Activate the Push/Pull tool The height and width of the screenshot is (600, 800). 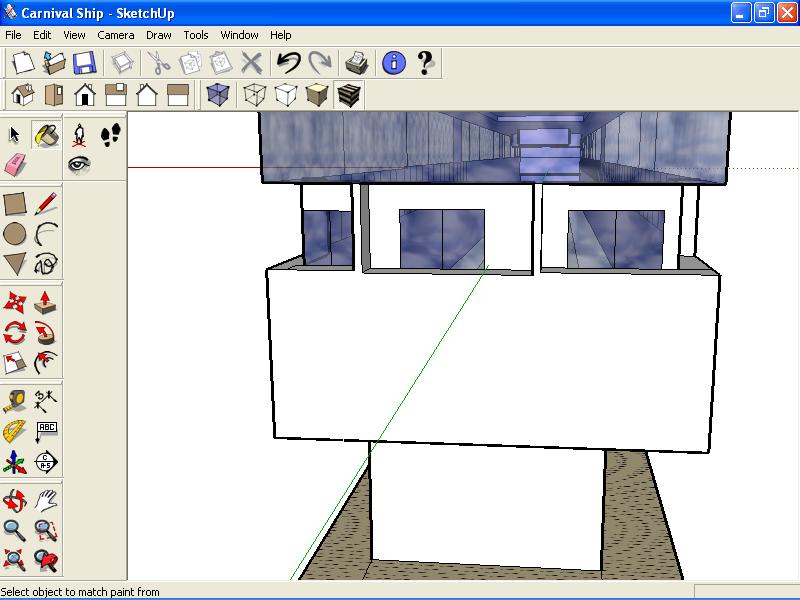pyautogui.click(x=45, y=302)
